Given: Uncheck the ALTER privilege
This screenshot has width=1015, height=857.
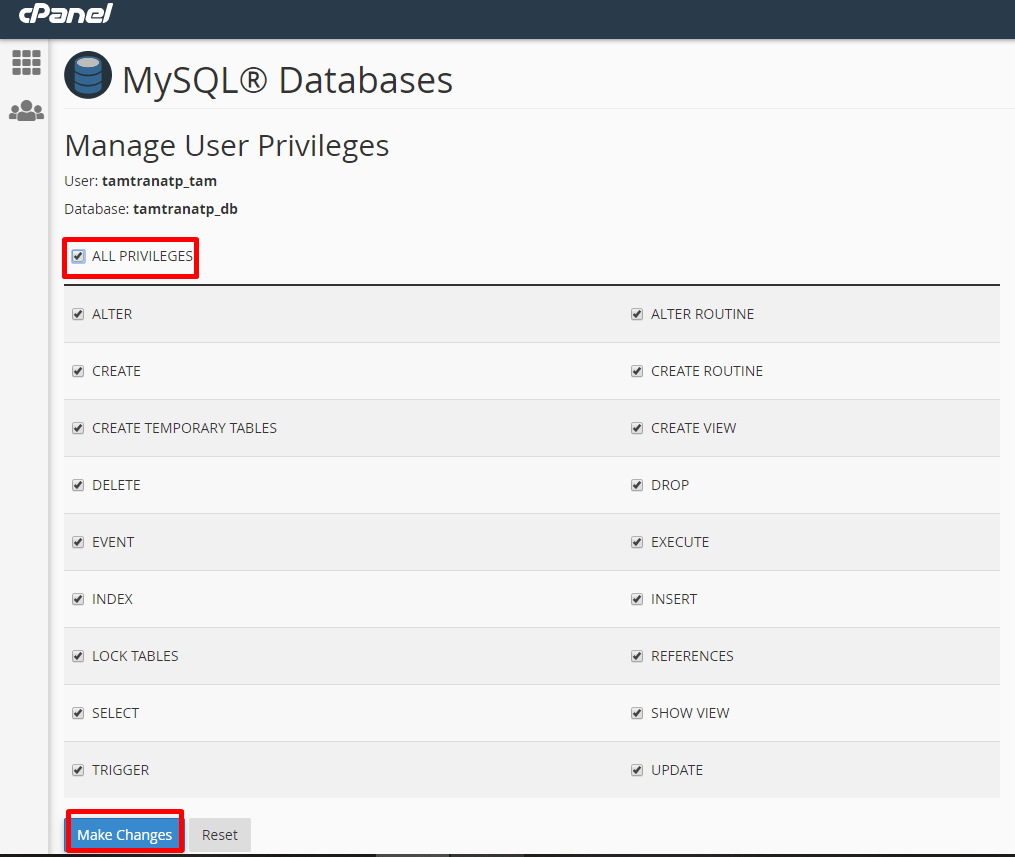Looking at the screenshot, I should point(78,314).
